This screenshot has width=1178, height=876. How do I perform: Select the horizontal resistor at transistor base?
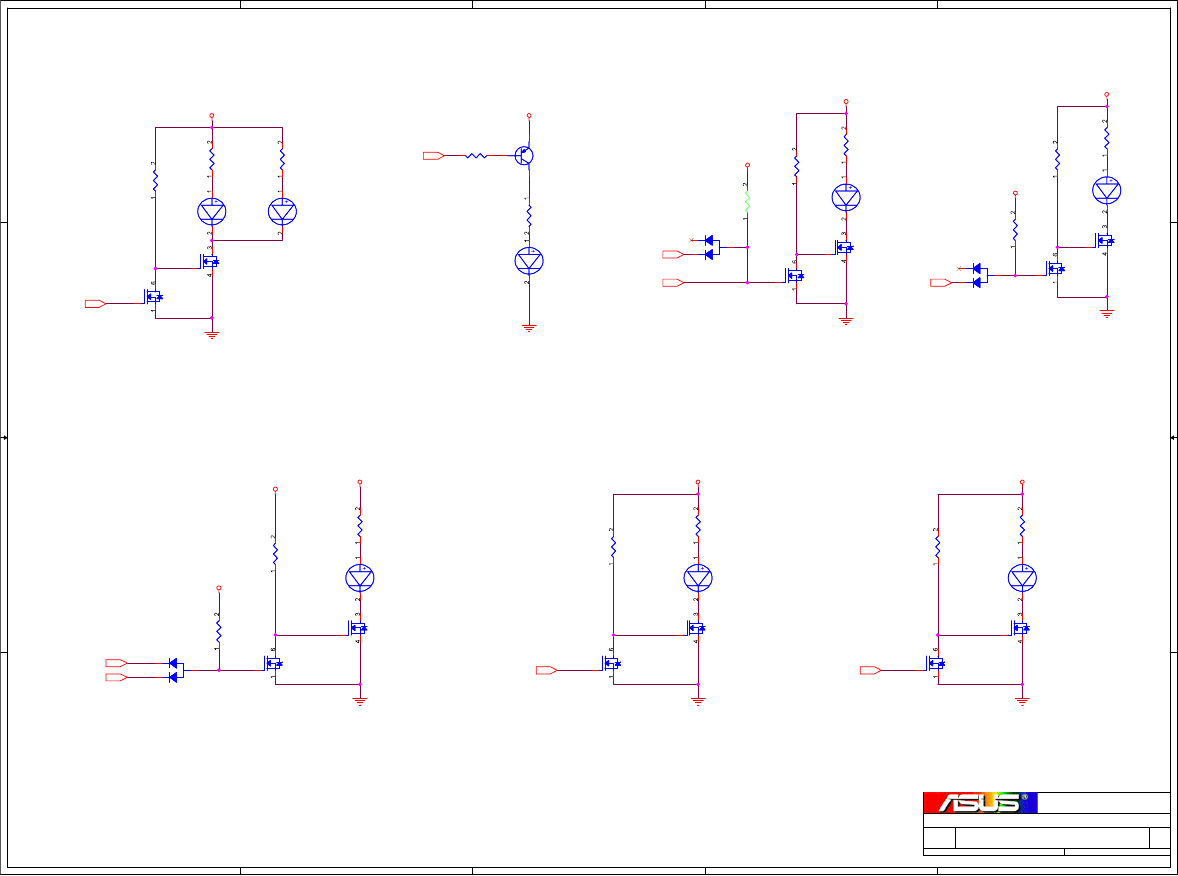coord(476,156)
